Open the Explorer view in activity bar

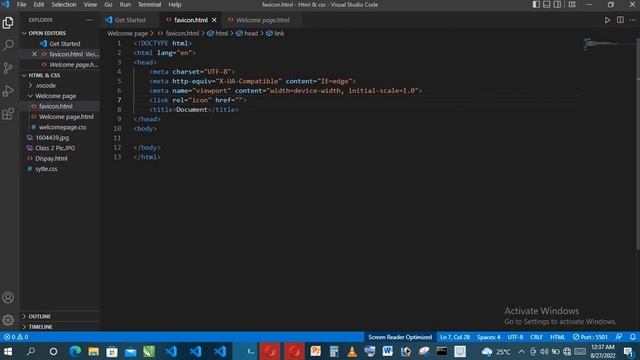click(x=8, y=22)
